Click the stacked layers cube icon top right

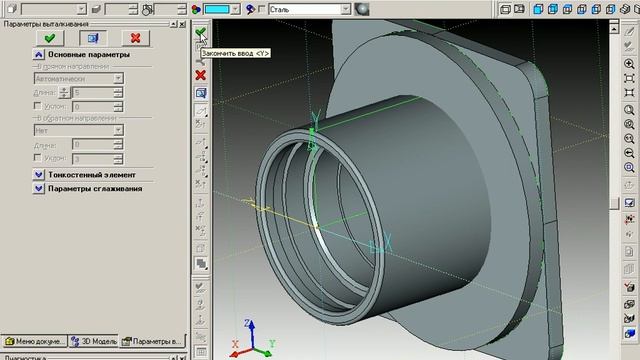tap(624, 9)
